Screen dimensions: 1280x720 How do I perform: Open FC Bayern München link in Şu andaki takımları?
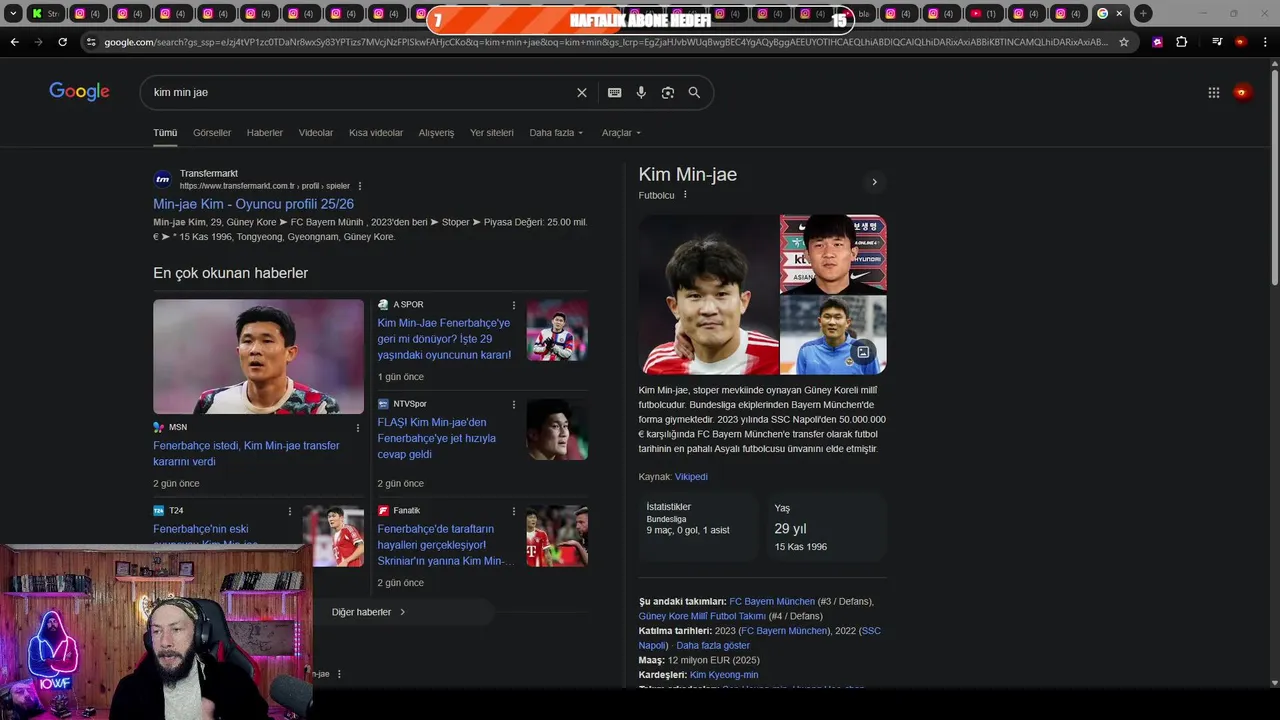pyautogui.click(x=772, y=602)
